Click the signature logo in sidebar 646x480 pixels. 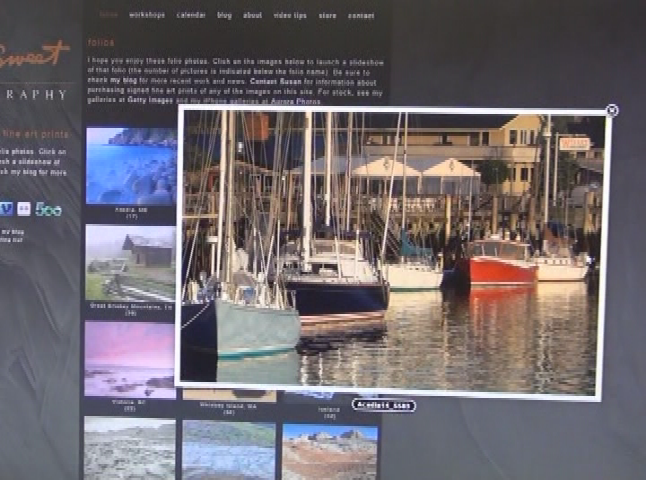coord(33,56)
